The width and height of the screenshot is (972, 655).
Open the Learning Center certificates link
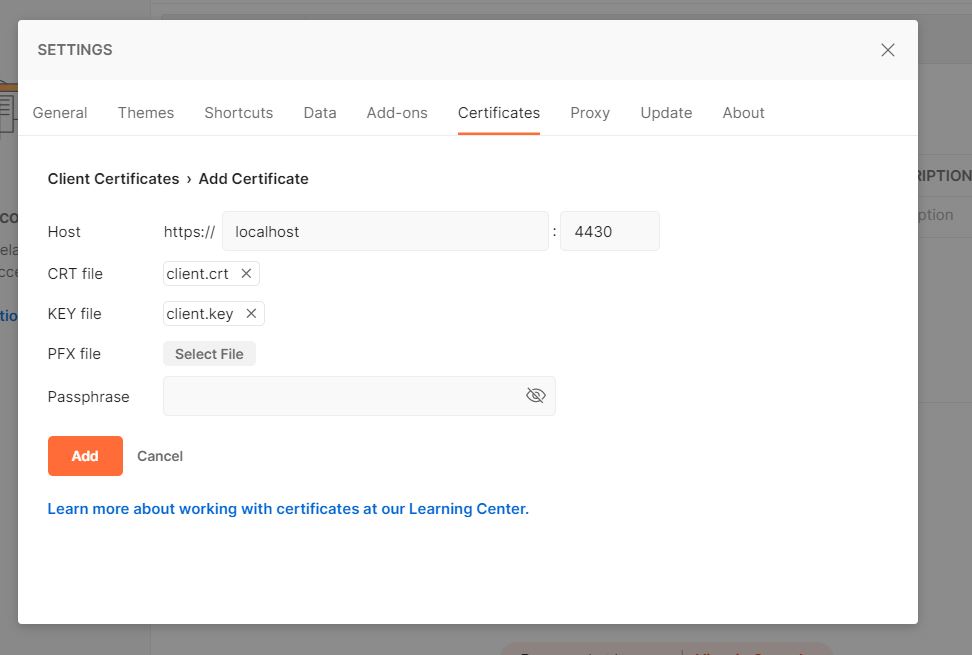coord(288,508)
